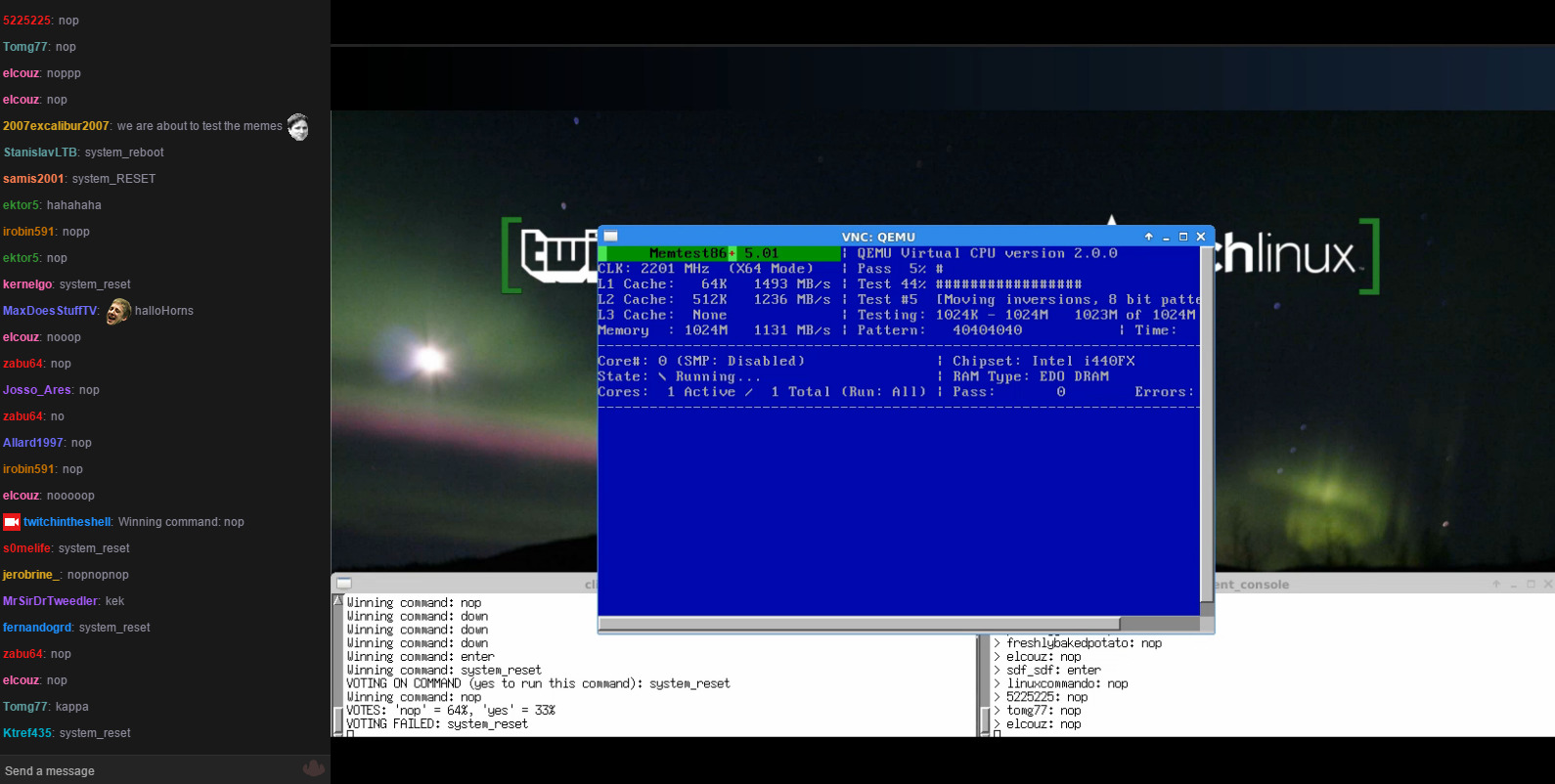
Task: Click username jerobrine_ in chat
Action: (32, 575)
